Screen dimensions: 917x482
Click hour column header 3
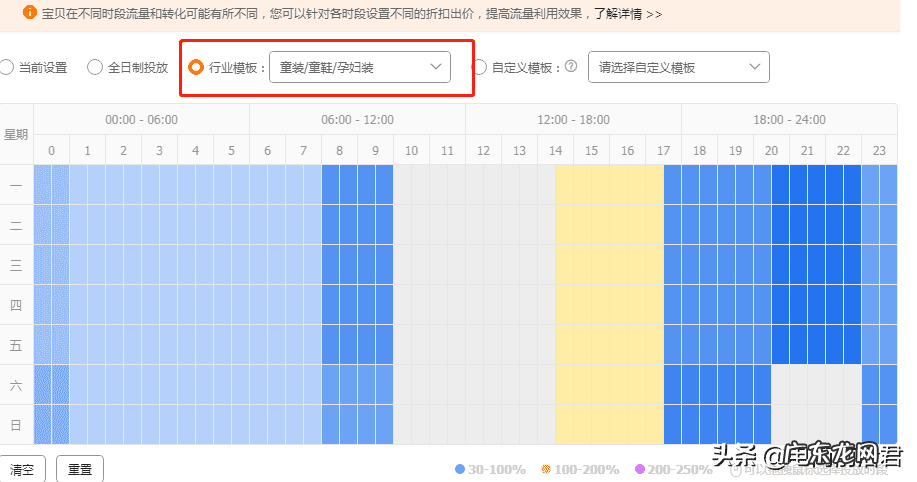click(x=160, y=150)
